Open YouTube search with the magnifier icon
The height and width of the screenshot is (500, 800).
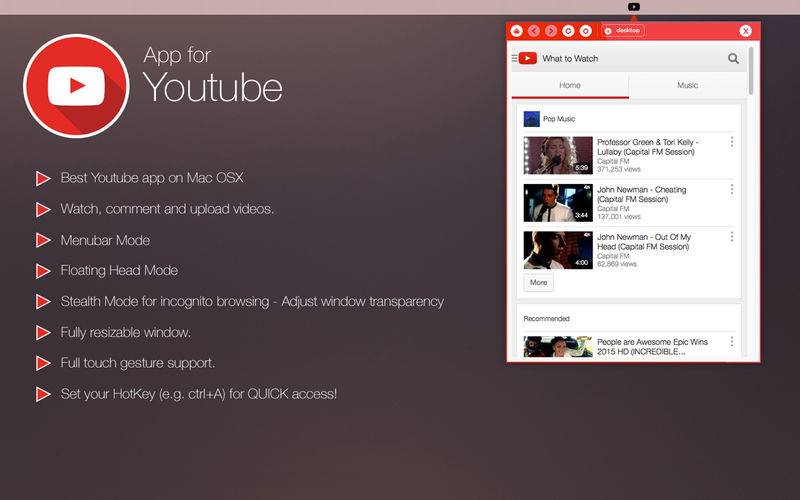[733, 59]
